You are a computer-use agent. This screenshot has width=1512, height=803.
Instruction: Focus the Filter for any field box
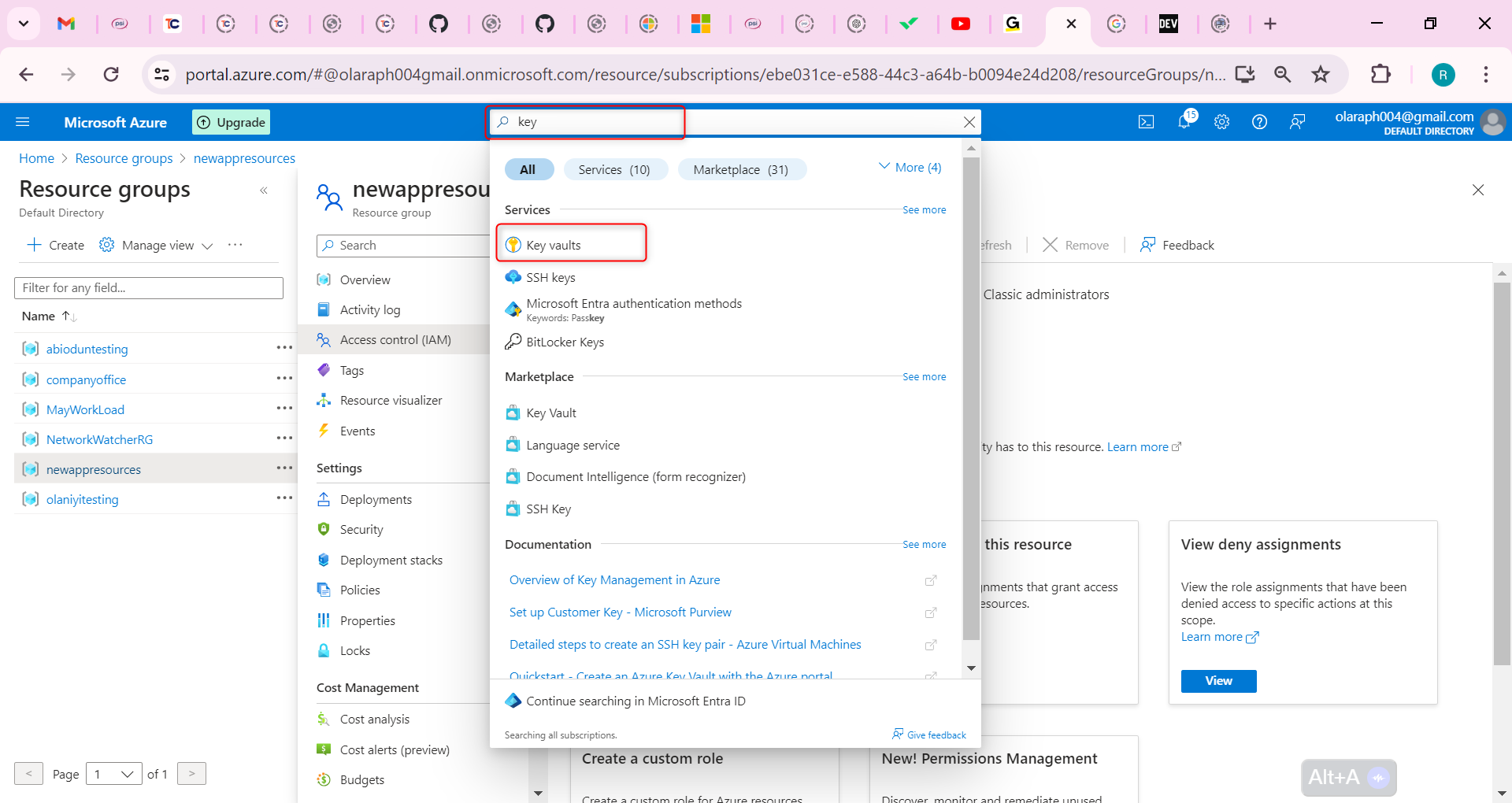(149, 288)
